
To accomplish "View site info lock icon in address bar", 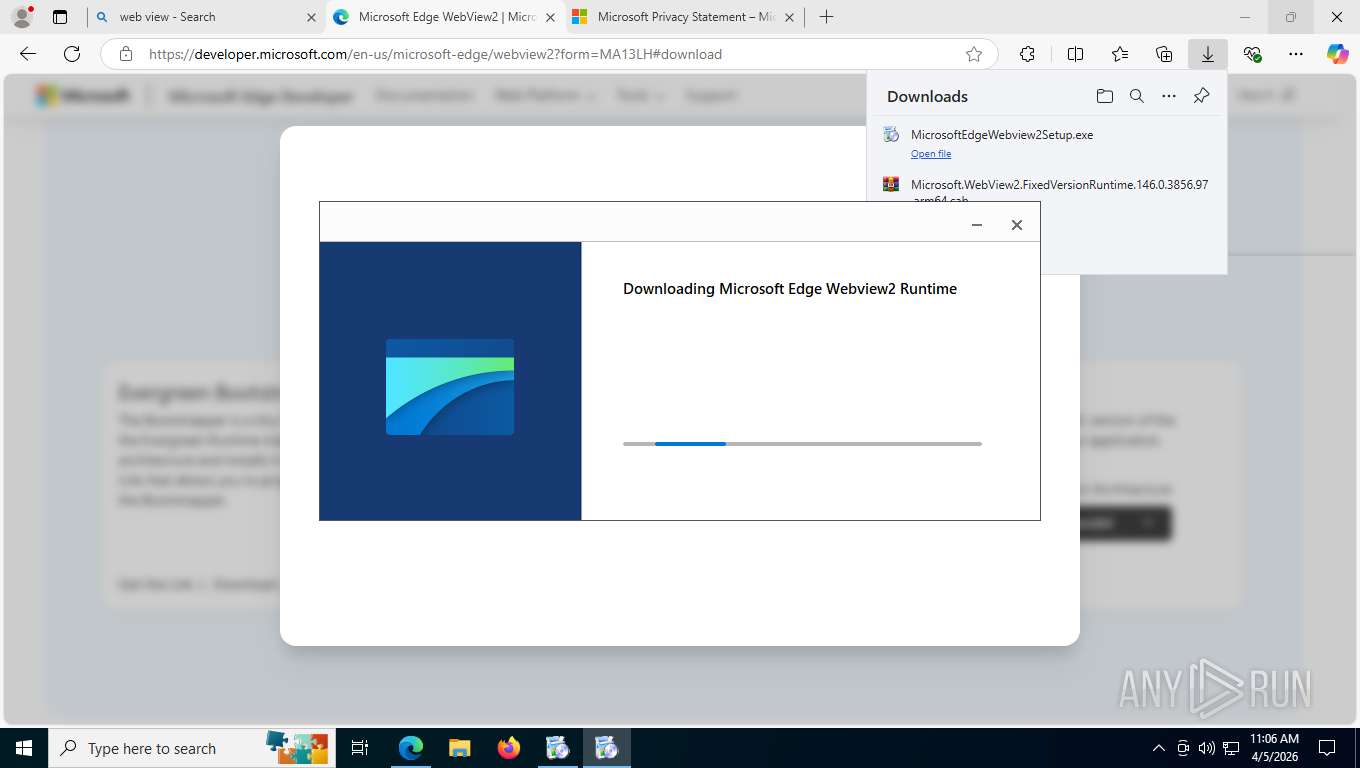I will (x=126, y=54).
